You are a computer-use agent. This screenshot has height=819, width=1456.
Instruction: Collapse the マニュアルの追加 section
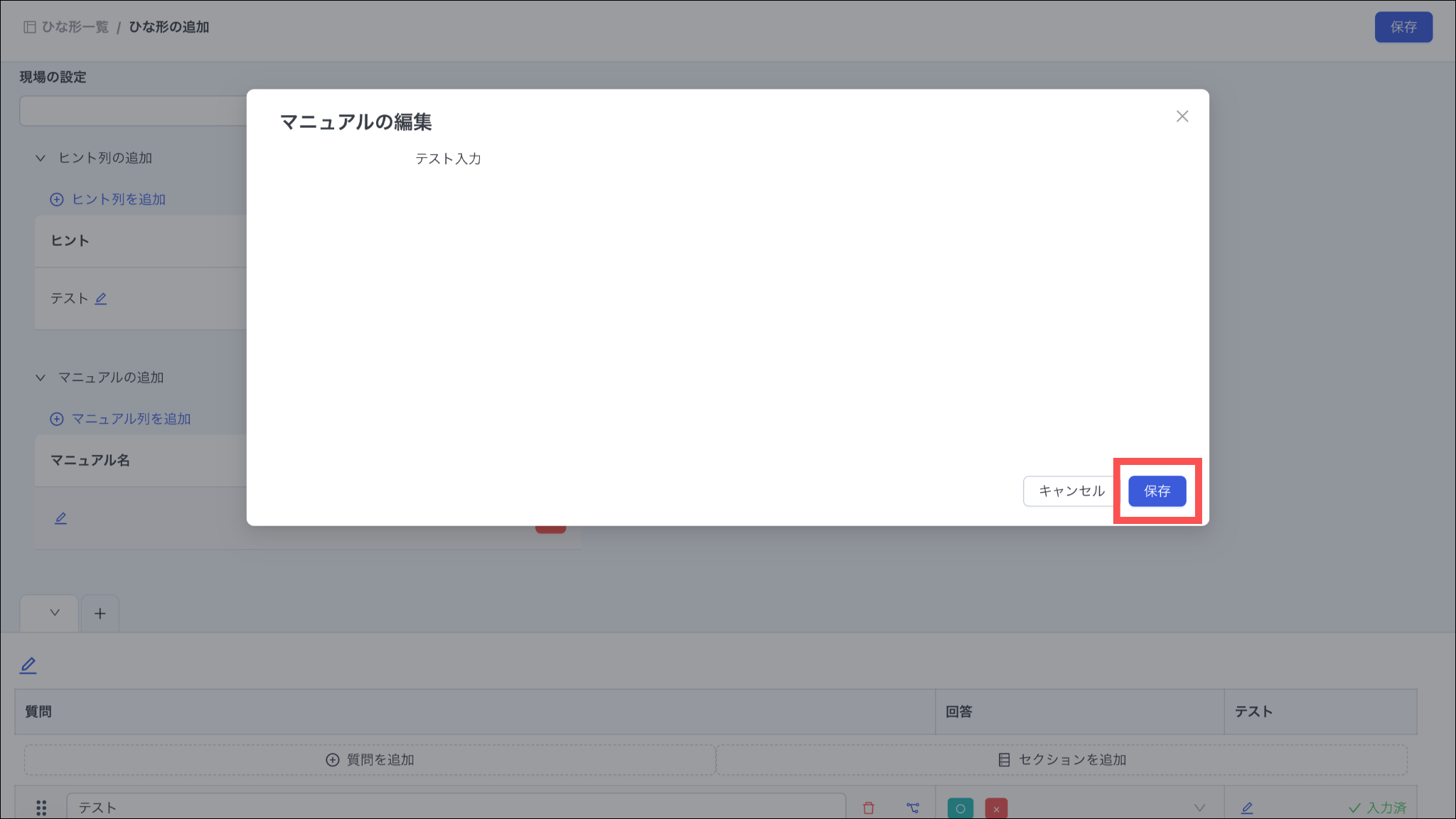(41, 378)
